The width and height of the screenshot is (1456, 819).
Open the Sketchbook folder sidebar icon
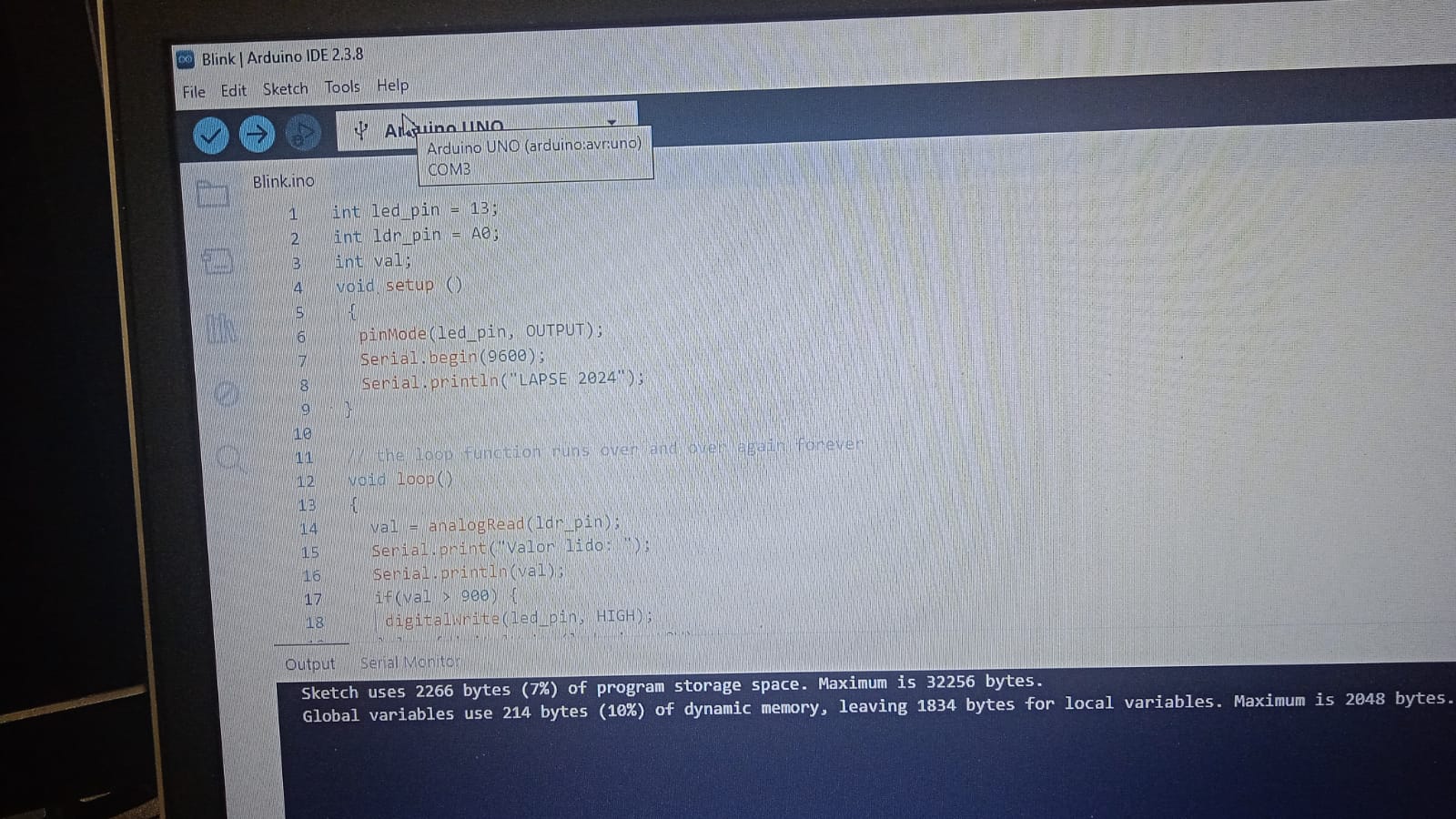click(213, 193)
